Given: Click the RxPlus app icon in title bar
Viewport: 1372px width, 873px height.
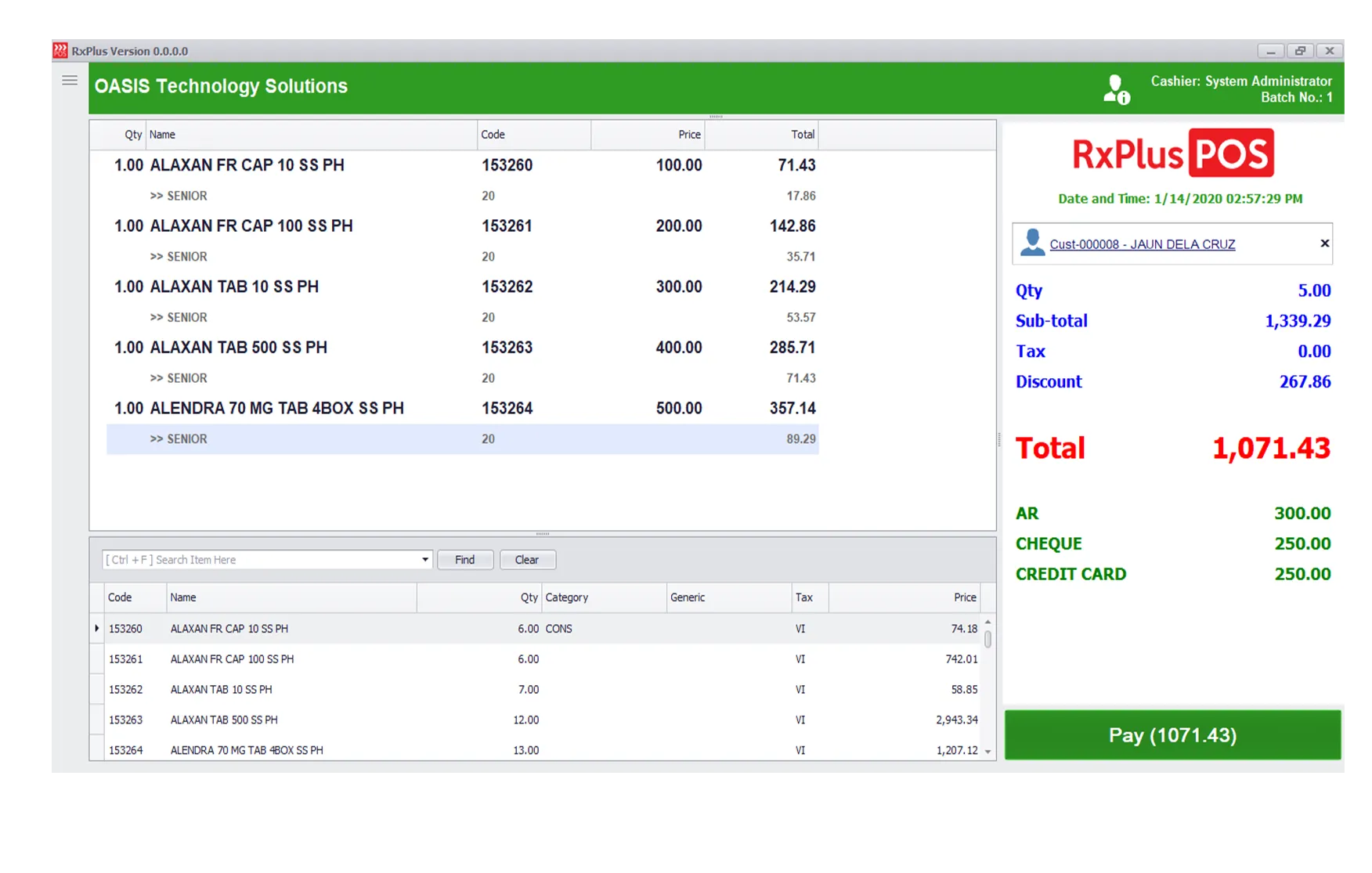Looking at the screenshot, I should (x=60, y=51).
